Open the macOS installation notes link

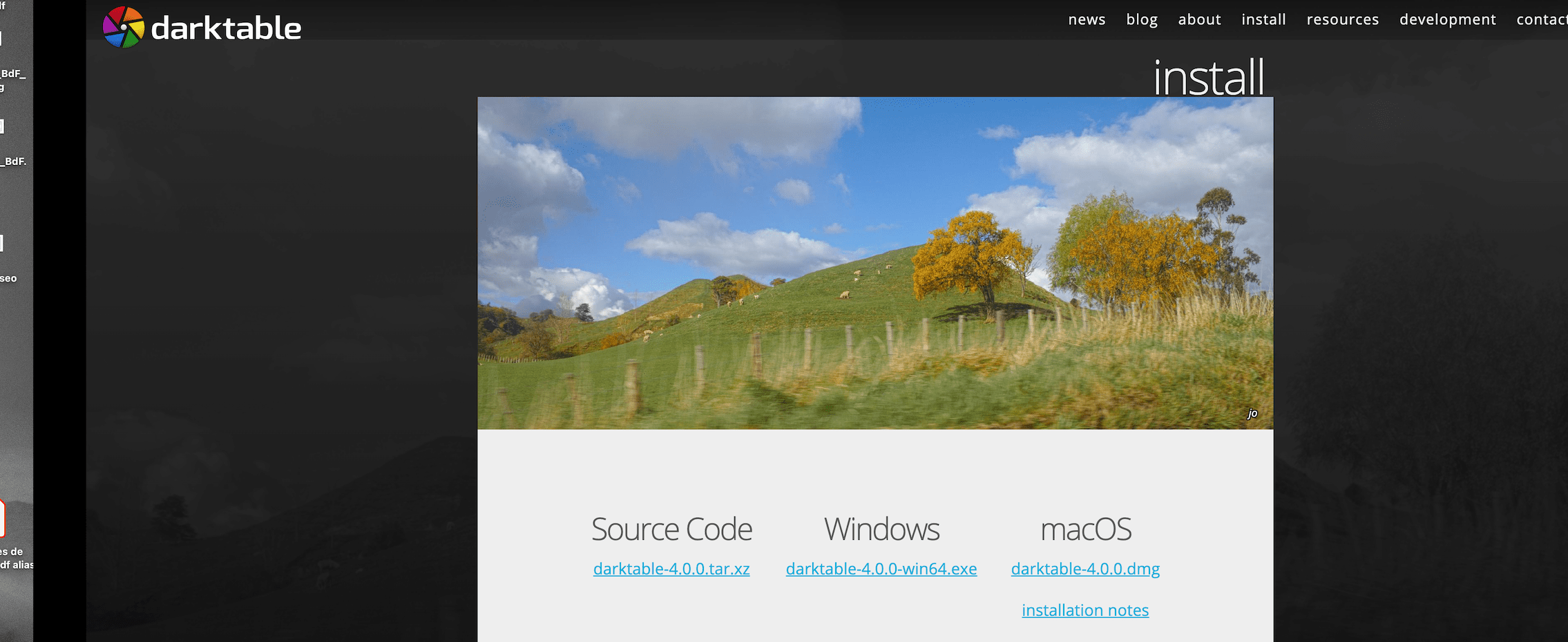pos(1085,610)
